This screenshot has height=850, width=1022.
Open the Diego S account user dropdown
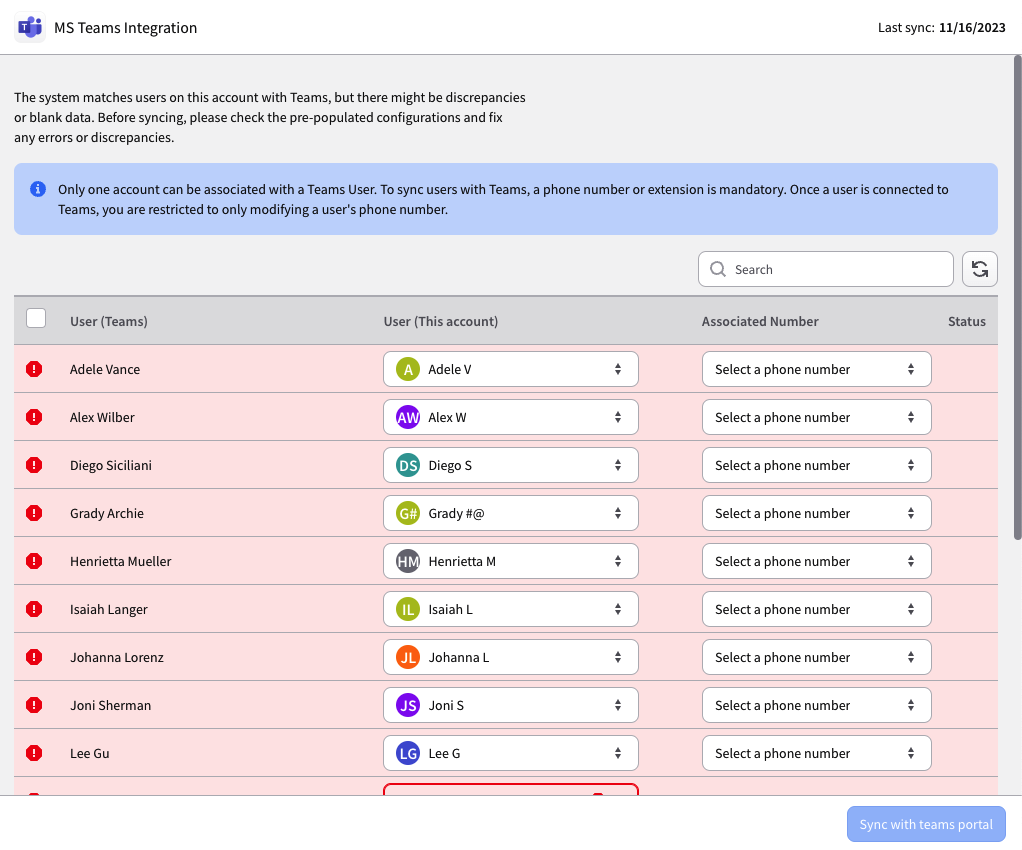point(510,465)
